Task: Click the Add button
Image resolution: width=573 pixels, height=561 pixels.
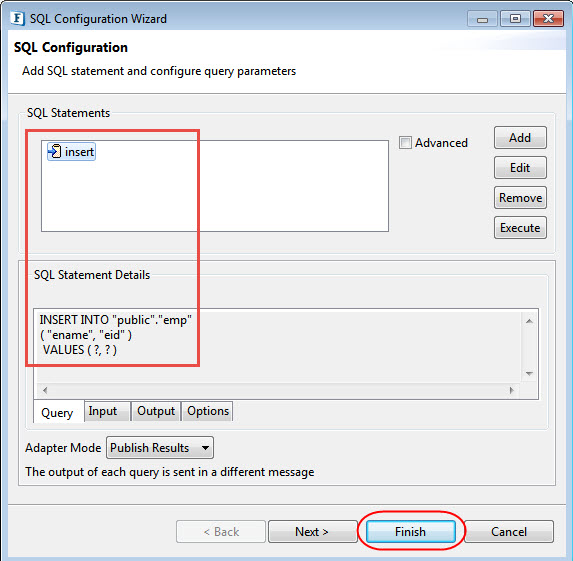Action: click(x=520, y=138)
